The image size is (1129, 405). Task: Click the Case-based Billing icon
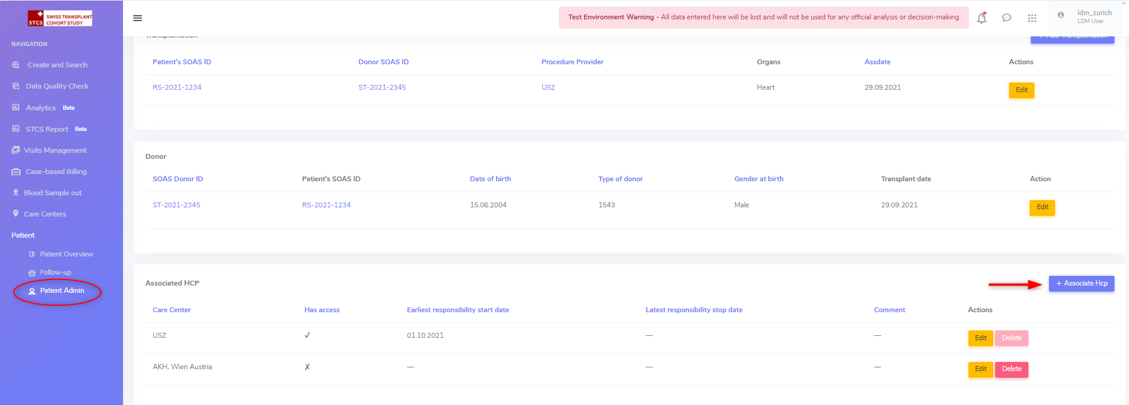click(16, 172)
